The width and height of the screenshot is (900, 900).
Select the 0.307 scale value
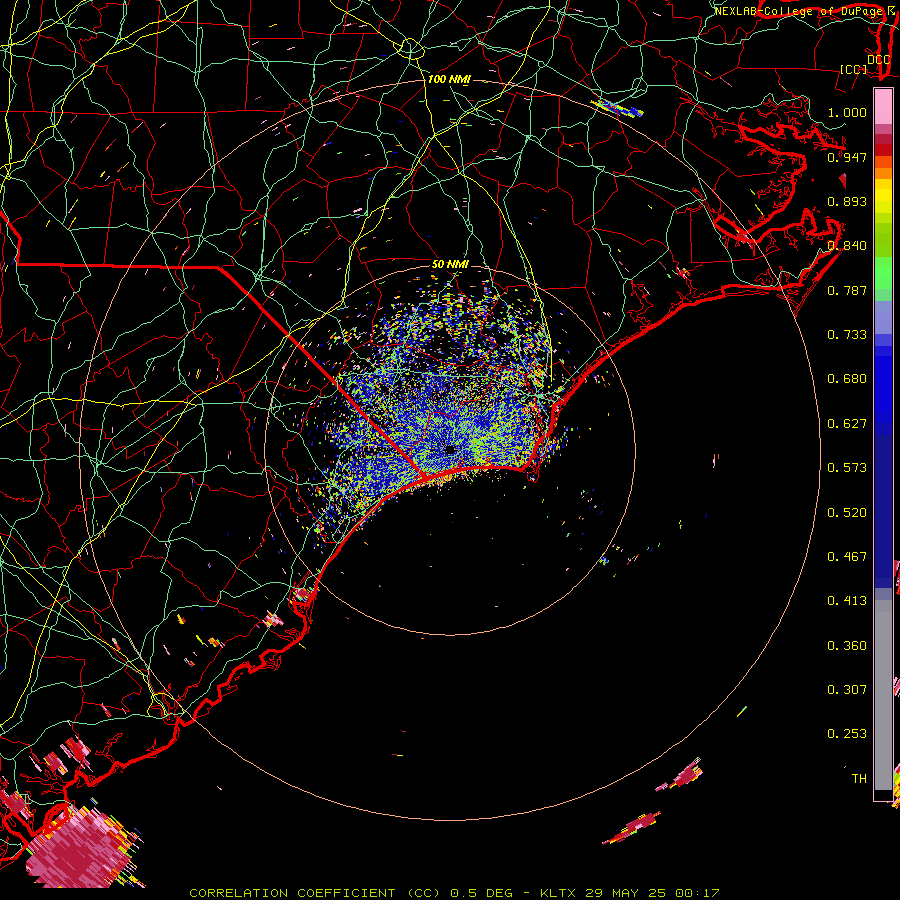pos(847,690)
